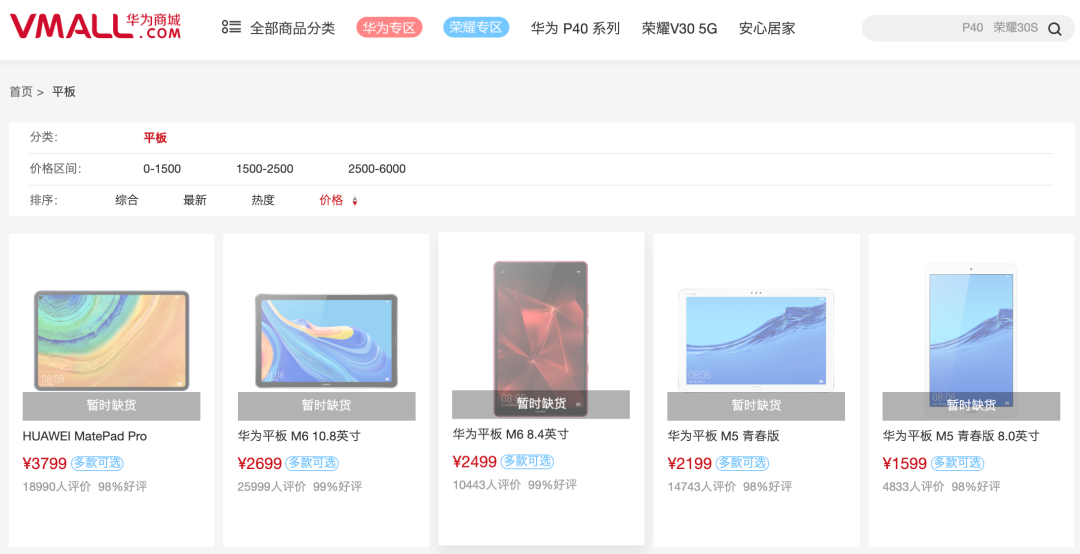Screen dimensions: 1080x554
Task: Click the 10443人评价 review count
Action: [487, 484]
